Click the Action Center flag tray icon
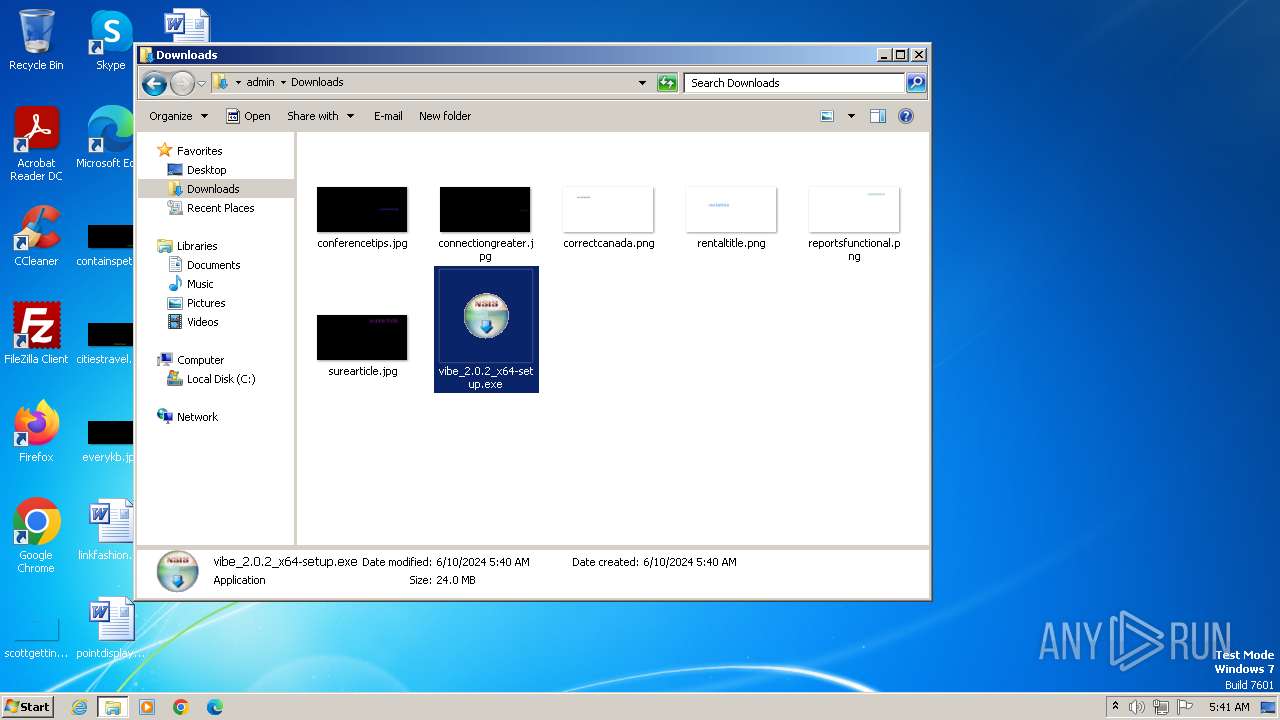The width and height of the screenshot is (1280, 720). [1184, 707]
